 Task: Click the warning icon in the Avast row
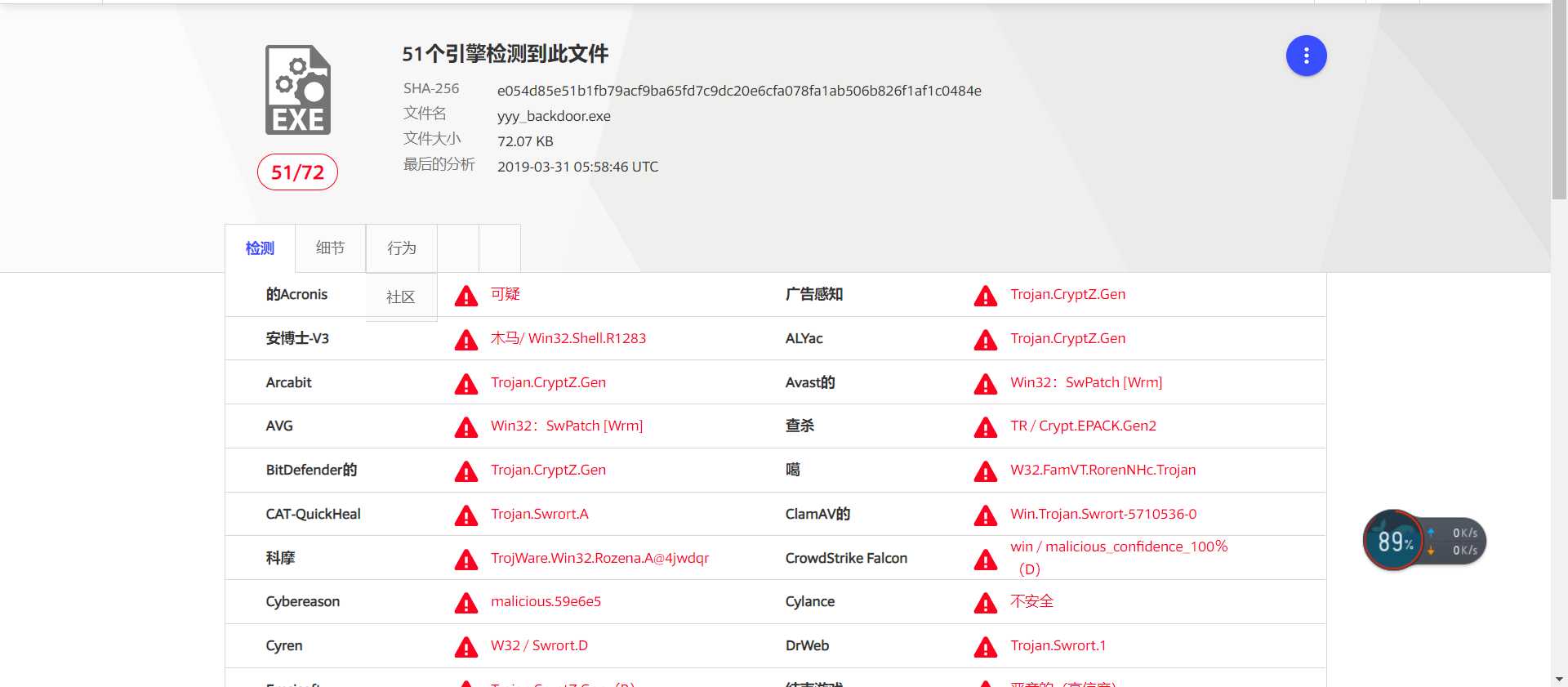[986, 384]
